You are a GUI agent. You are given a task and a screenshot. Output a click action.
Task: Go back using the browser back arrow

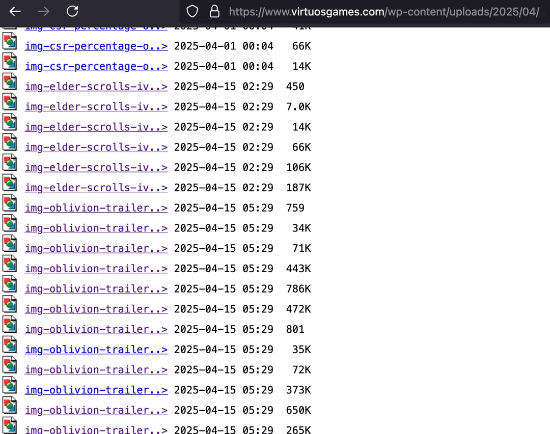[15, 12]
